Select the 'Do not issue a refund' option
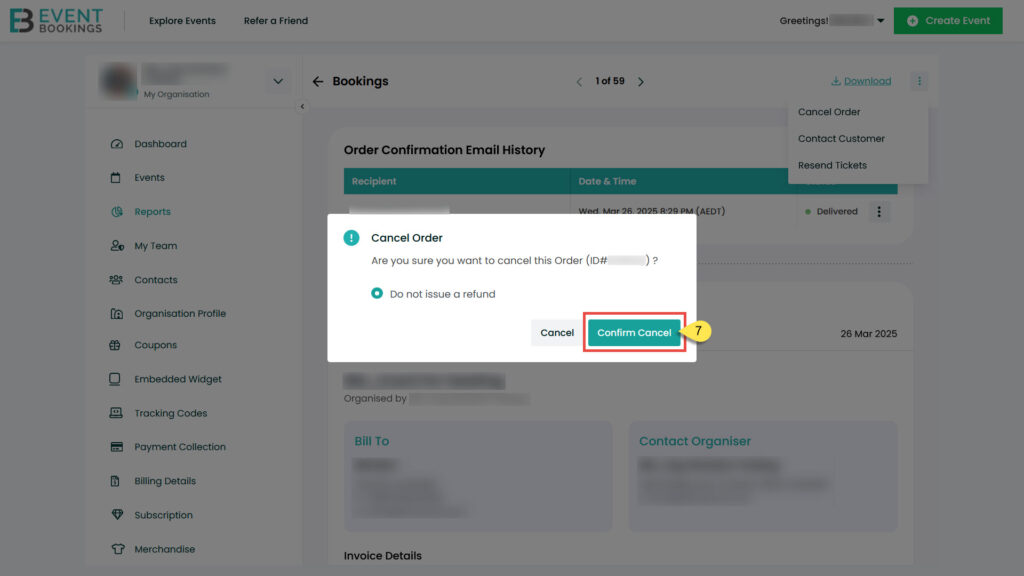The width and height of the screenshot is (1024, 576). click(x=377, y=294)
